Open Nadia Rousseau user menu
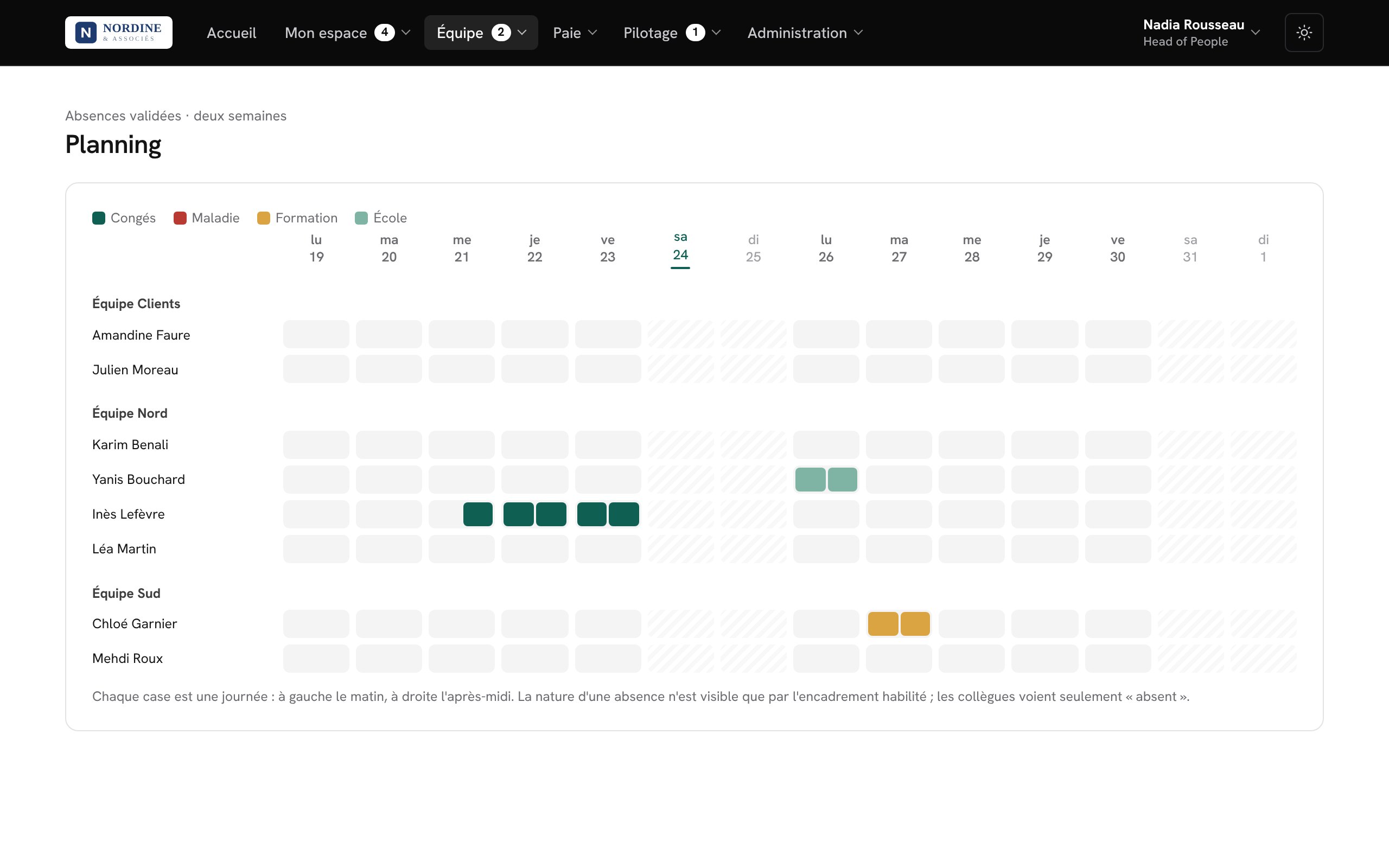The width and height of the screenshot is (1389, 868). [x=1202, y=33]
